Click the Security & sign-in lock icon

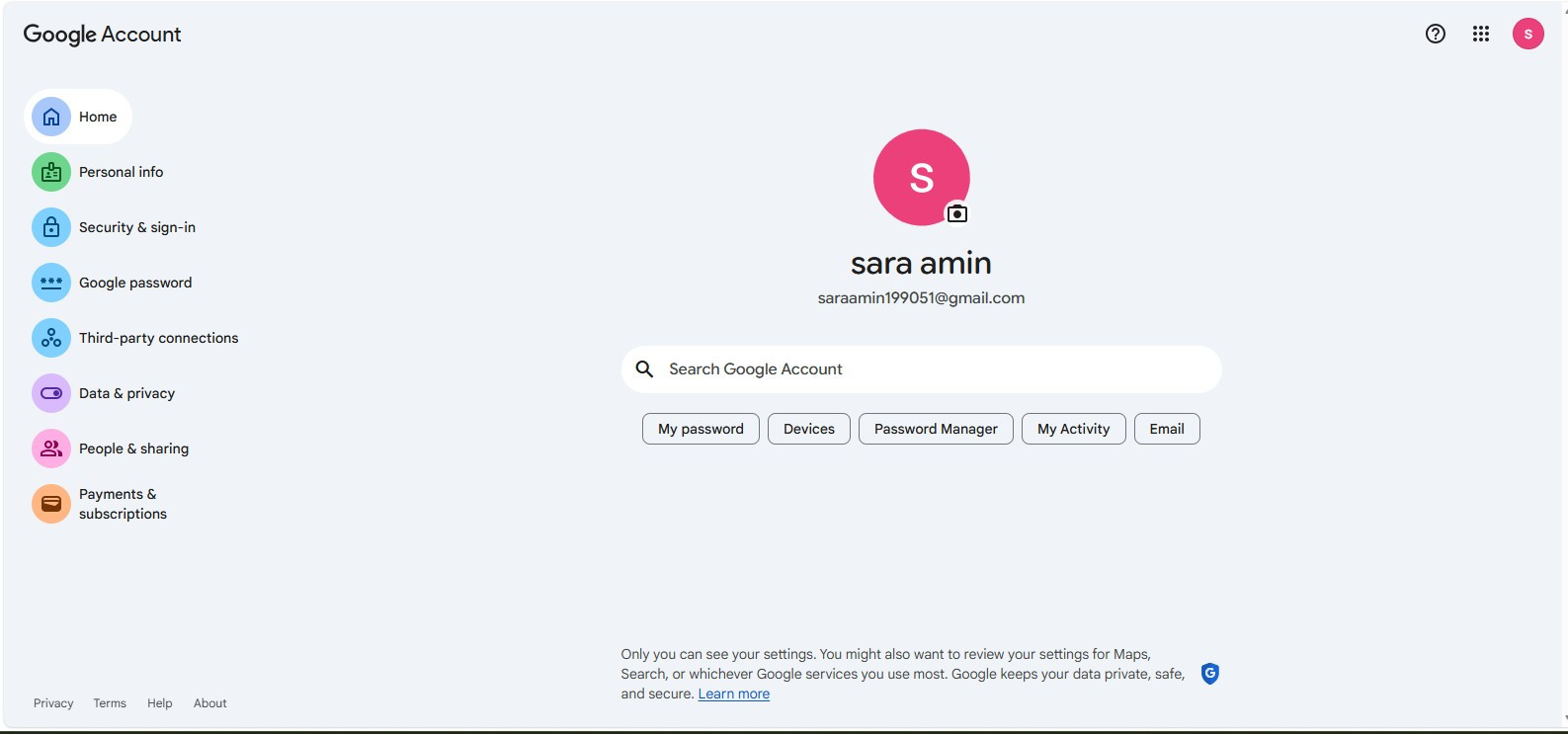51,227
